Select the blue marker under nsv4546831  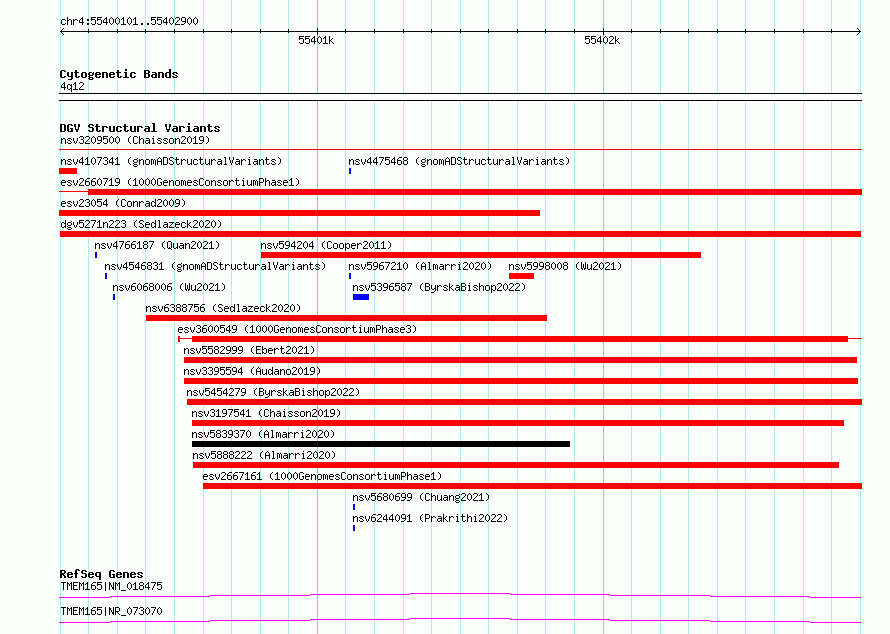click(x=106, y=276)
